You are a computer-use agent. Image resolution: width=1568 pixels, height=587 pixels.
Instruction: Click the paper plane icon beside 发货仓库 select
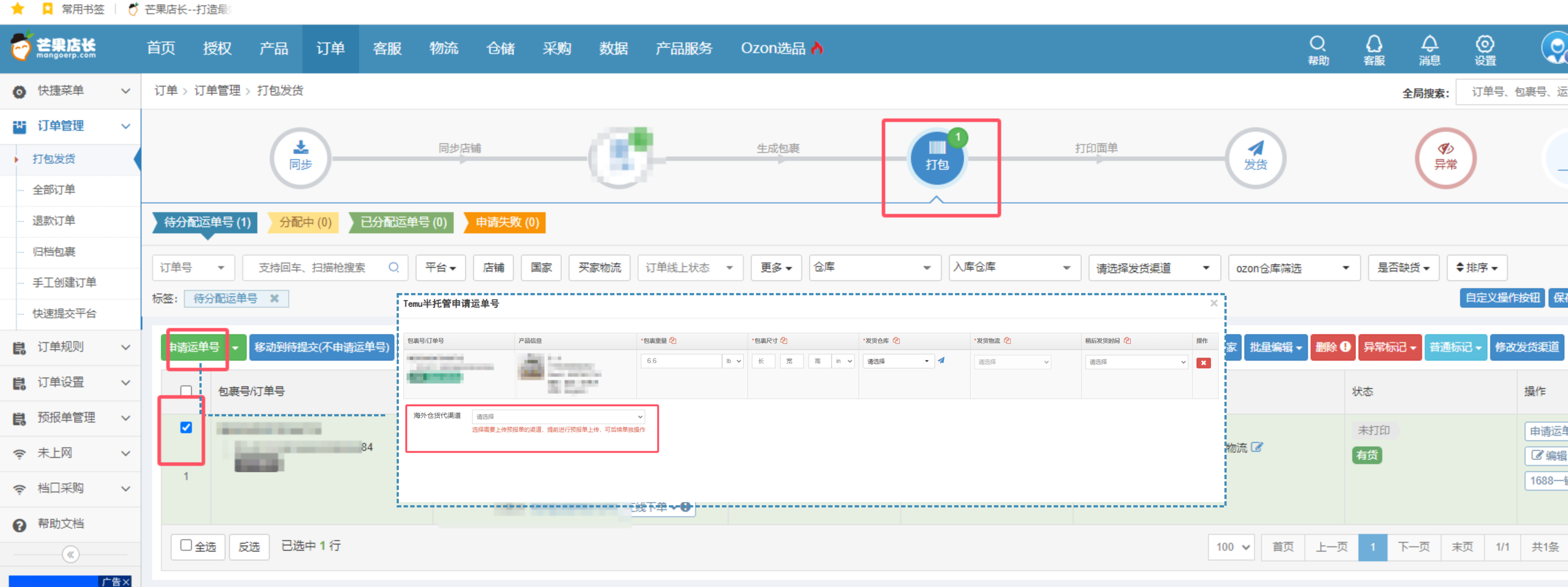(x=941, y=361)
